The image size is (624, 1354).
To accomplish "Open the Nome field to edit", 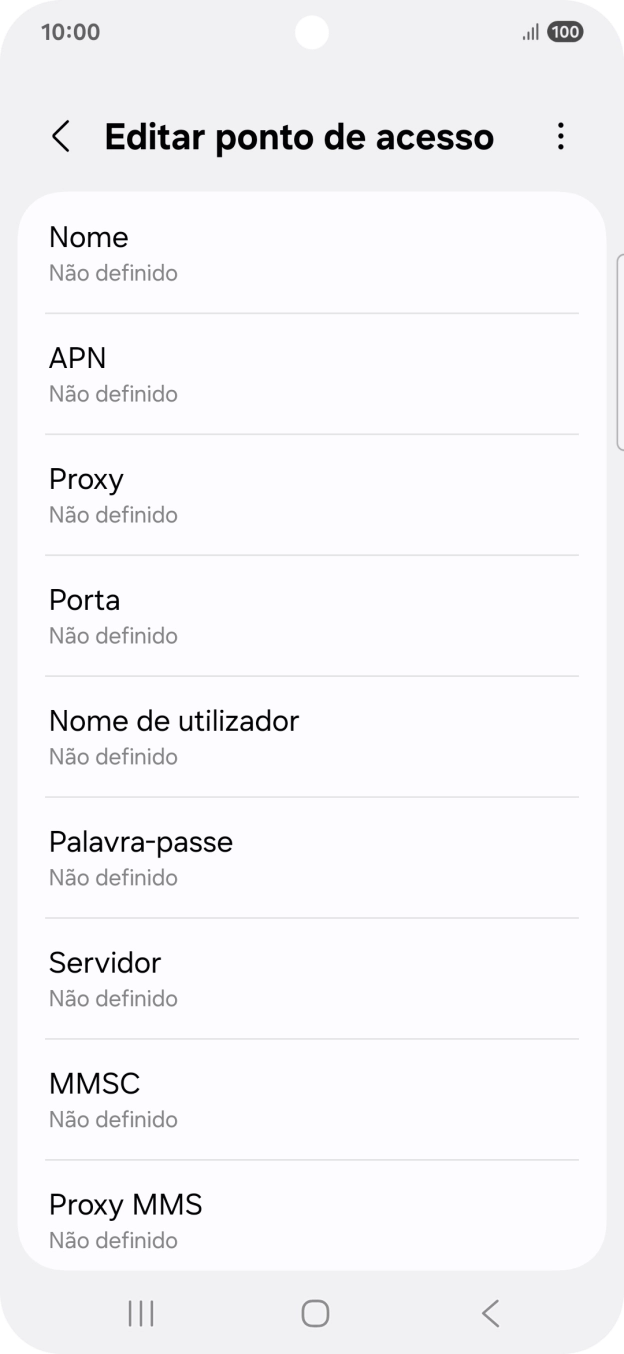I will (312, 252).
